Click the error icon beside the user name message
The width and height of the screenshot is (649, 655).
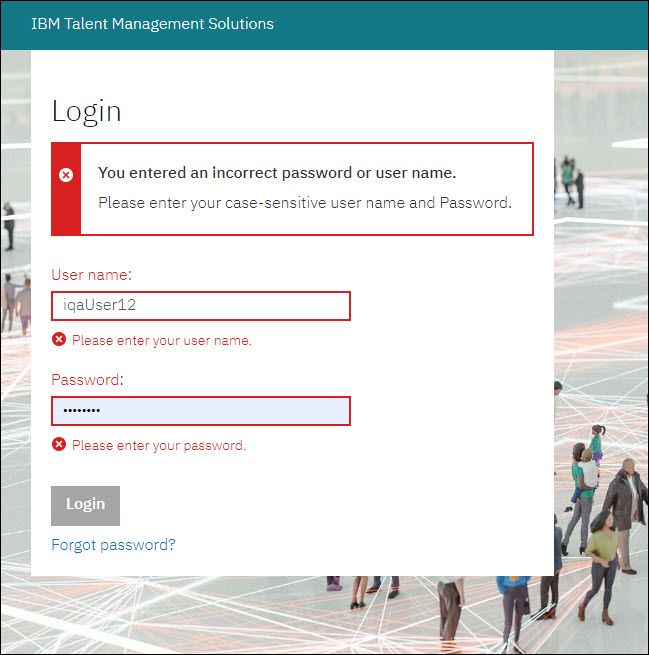pyautogui.click(x=59, y=340)
